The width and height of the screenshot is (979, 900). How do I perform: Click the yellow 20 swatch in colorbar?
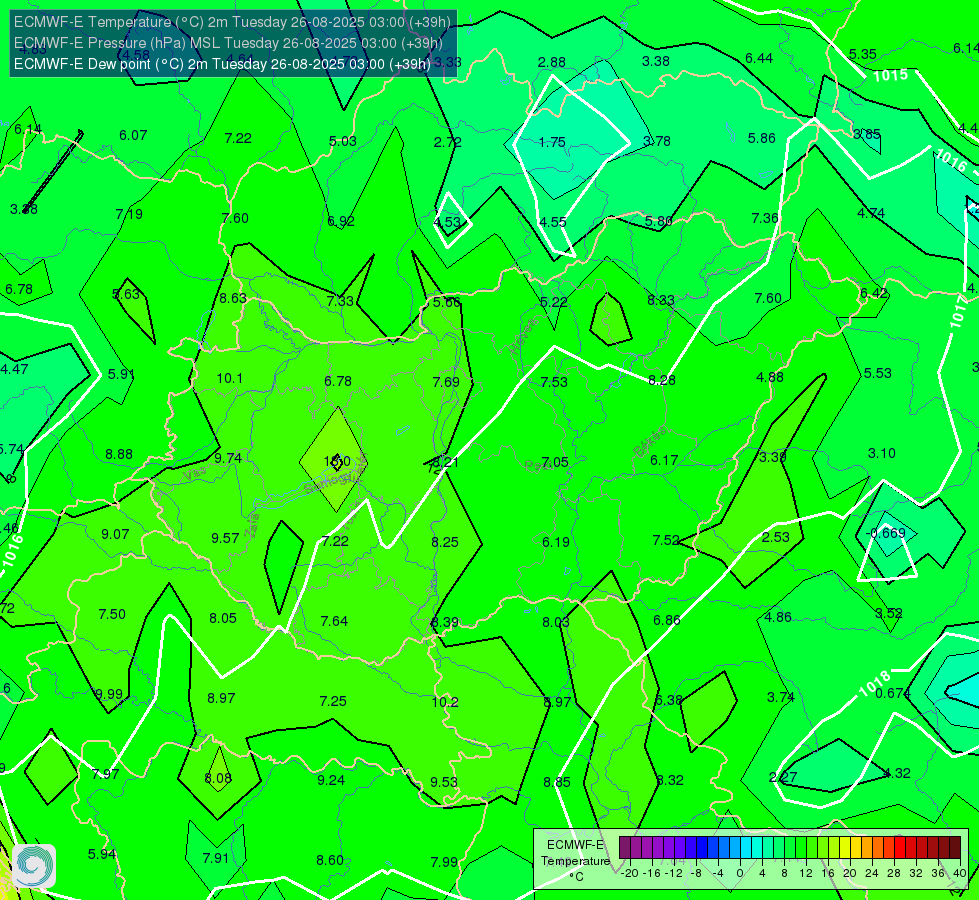click(845, 848)
